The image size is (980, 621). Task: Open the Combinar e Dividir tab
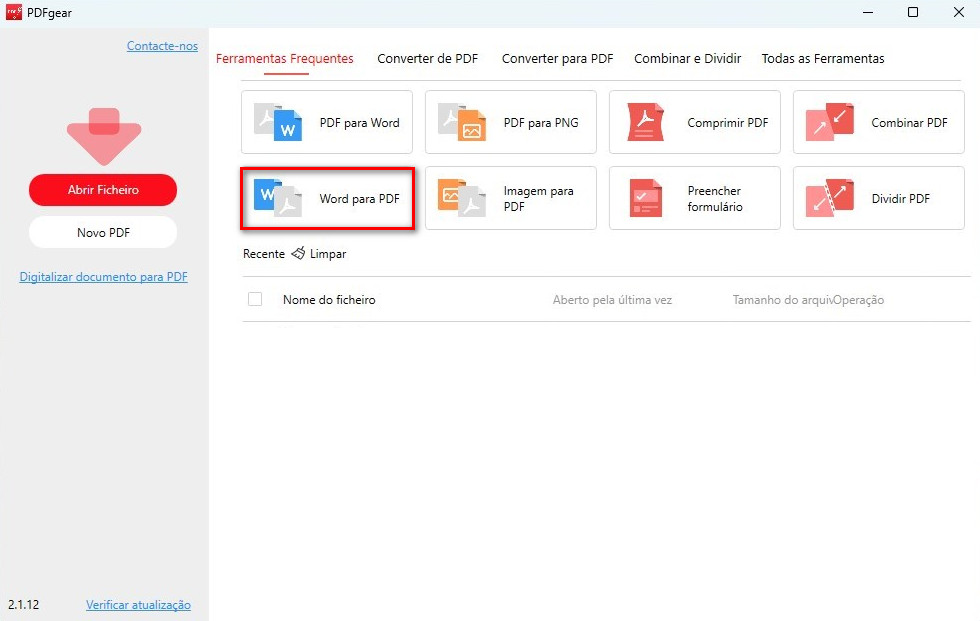click(x=687, y=58)
